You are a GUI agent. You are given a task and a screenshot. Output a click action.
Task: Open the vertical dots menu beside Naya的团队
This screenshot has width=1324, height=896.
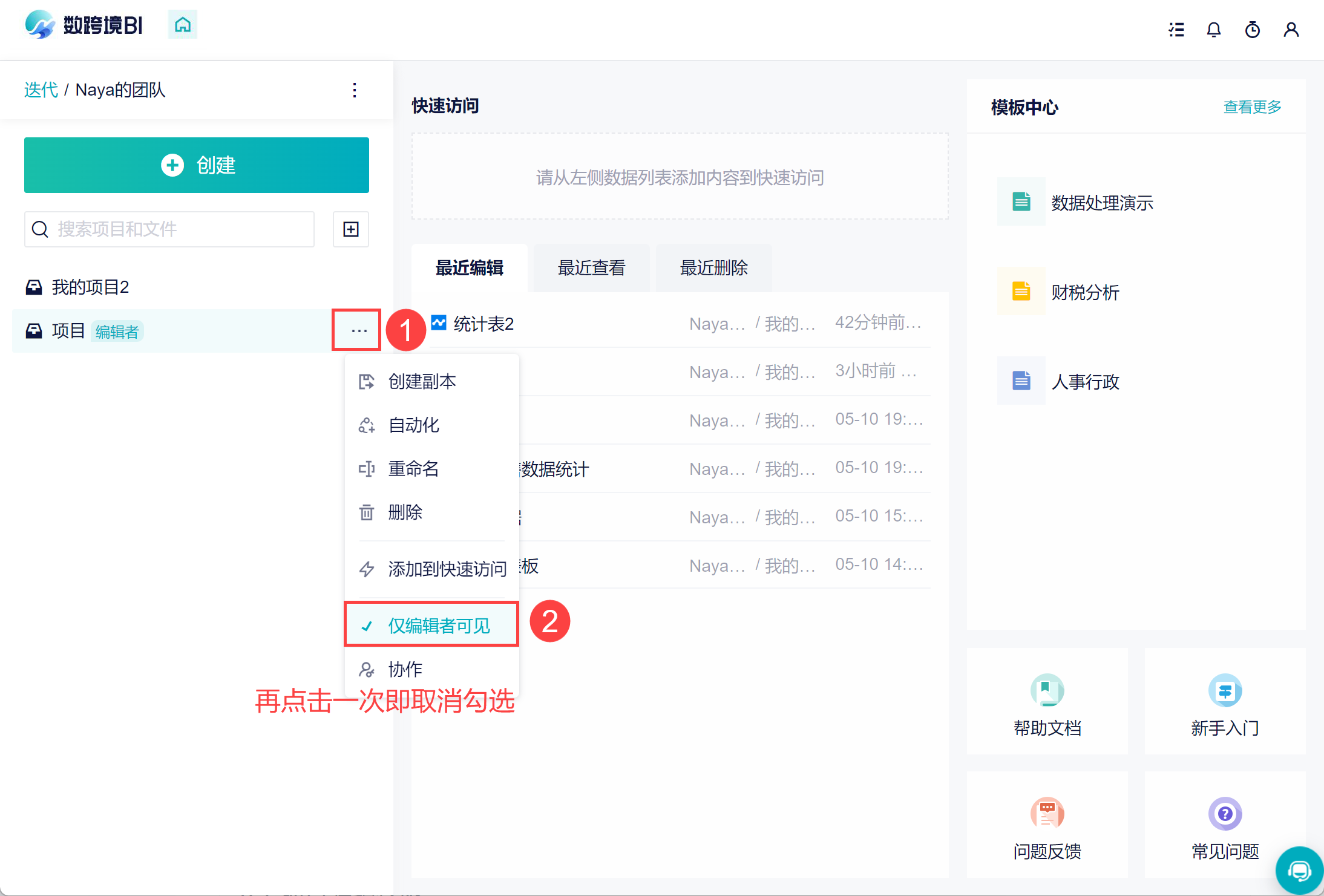[355, 90]
